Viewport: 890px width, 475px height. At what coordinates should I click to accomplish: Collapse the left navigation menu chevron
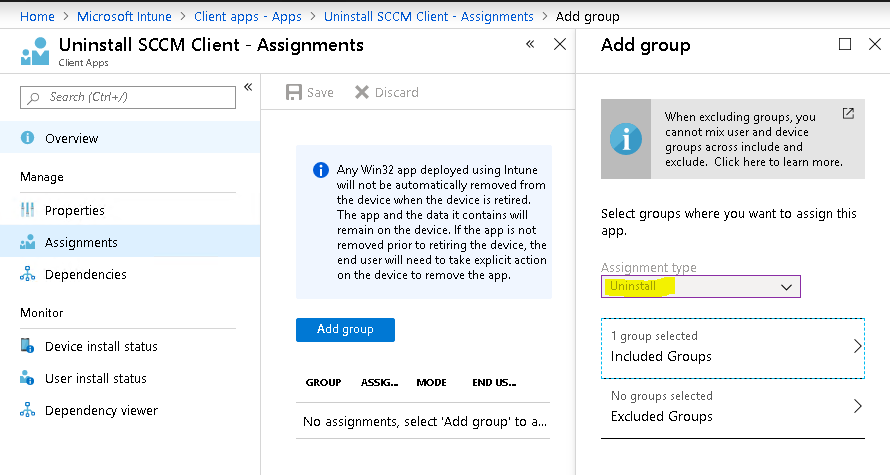tap(248, 87)
